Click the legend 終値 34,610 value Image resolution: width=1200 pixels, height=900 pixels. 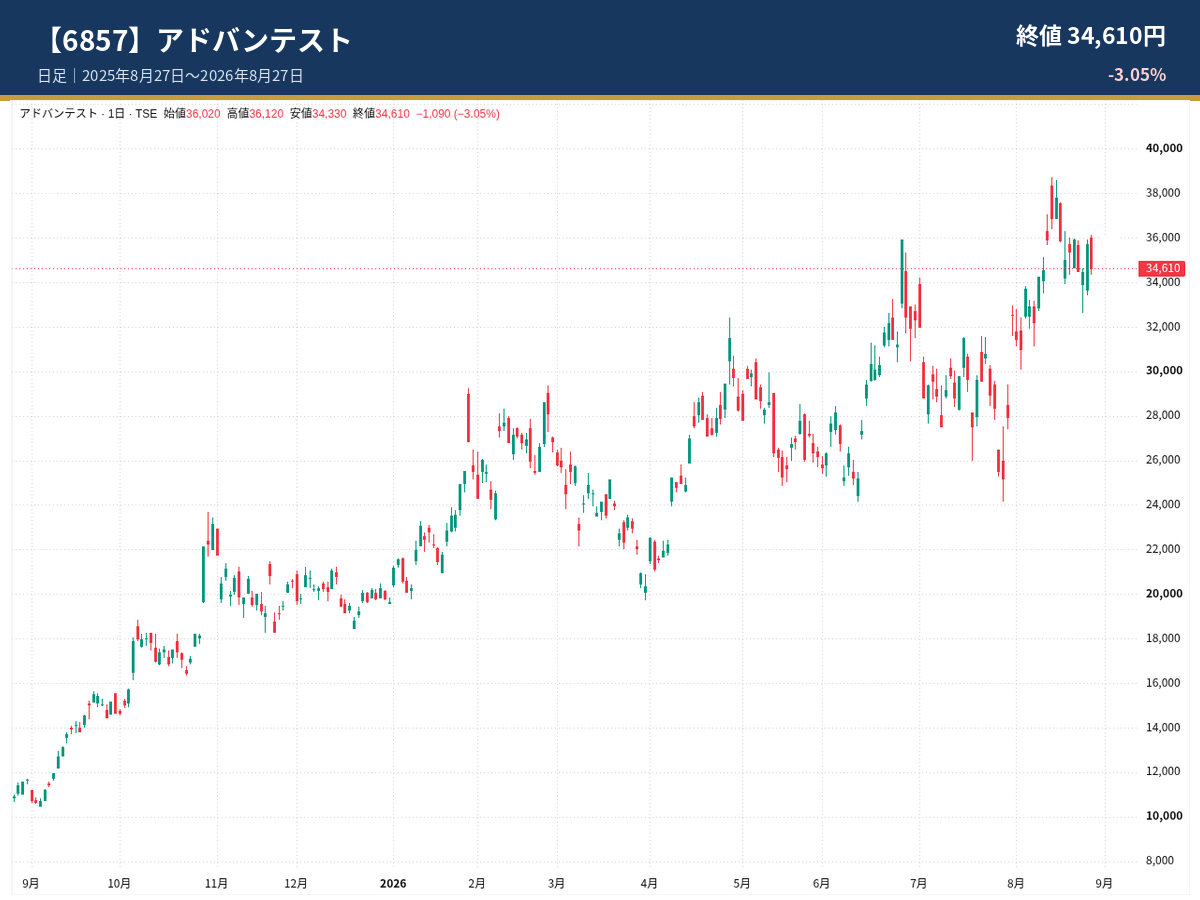(x=381, y=114)
